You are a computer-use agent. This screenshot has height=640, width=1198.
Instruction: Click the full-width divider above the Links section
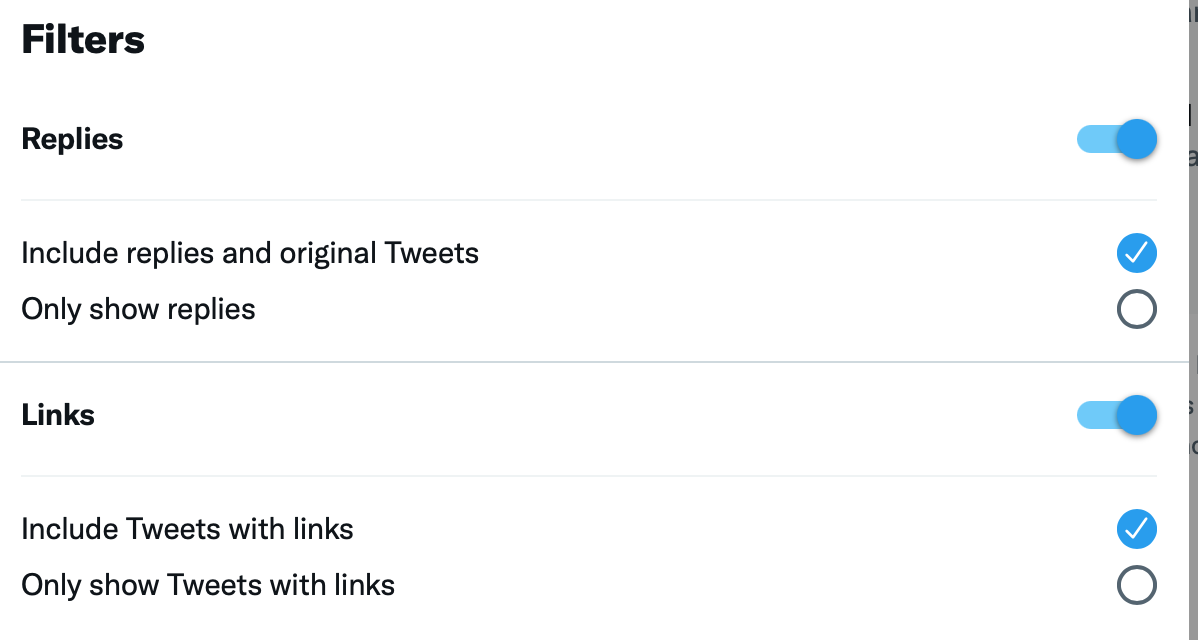588,362
